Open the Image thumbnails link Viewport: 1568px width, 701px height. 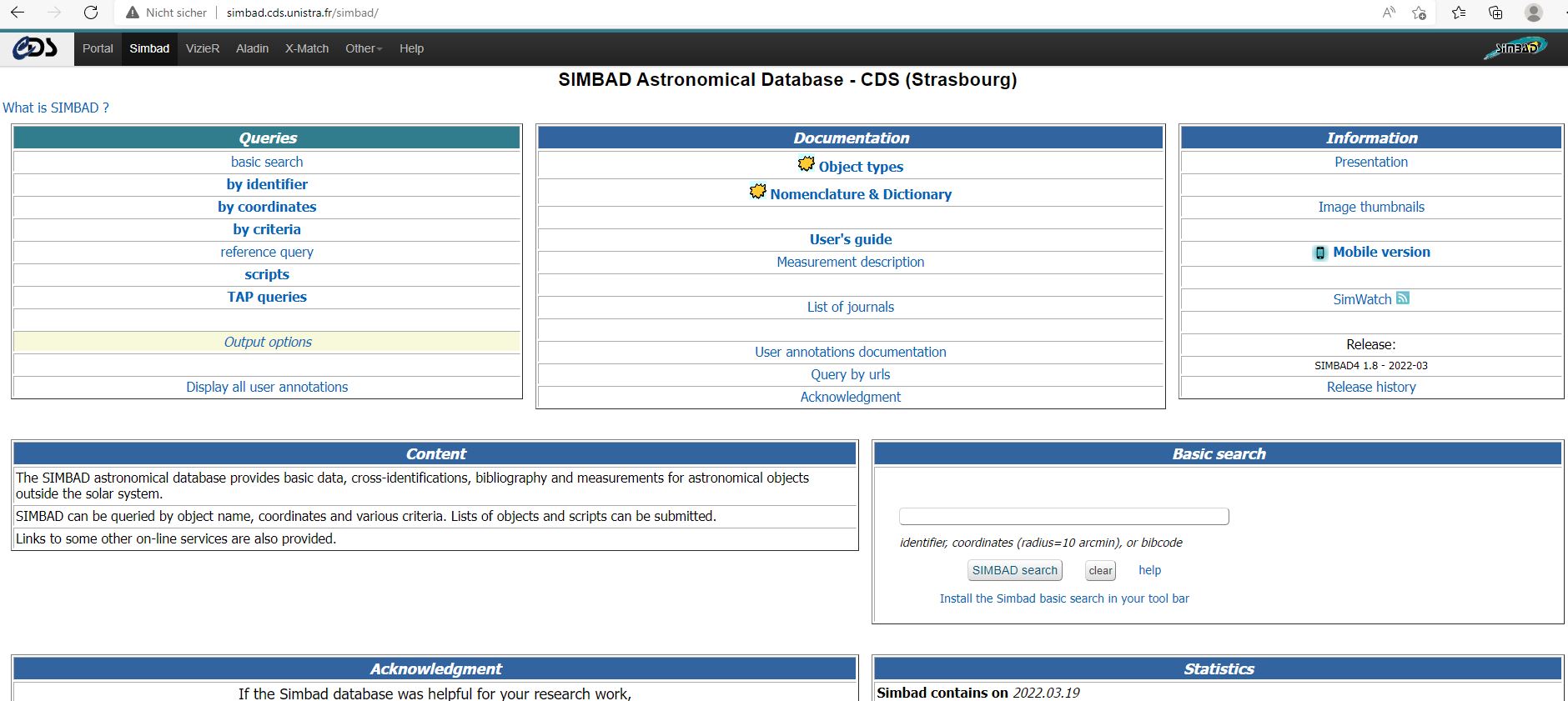[1371, 207]
